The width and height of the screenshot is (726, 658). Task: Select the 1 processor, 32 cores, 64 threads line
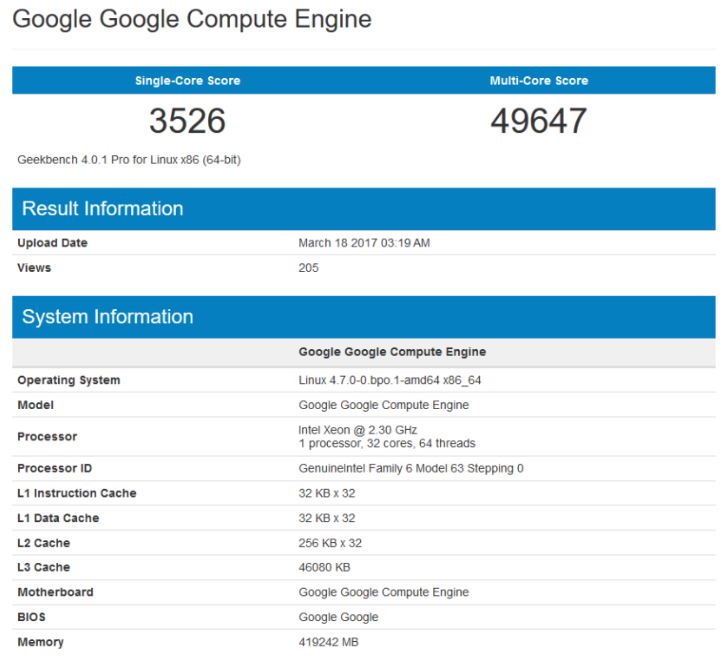coord(387,444)
